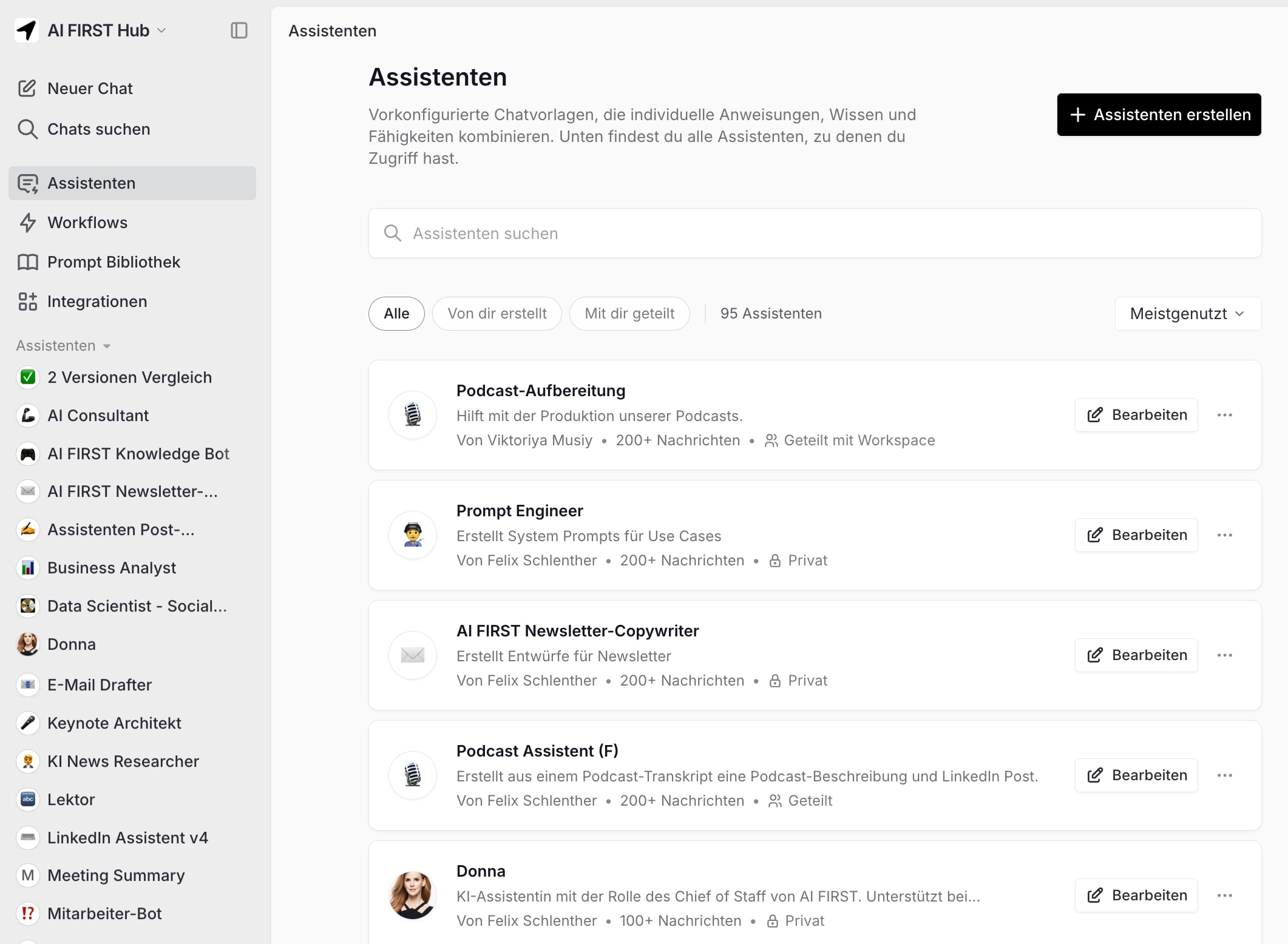The width and height of the screenshot is (1288, 944).
Task: Click the Prompt Bibliothek book icon
Action: point(27,262)
